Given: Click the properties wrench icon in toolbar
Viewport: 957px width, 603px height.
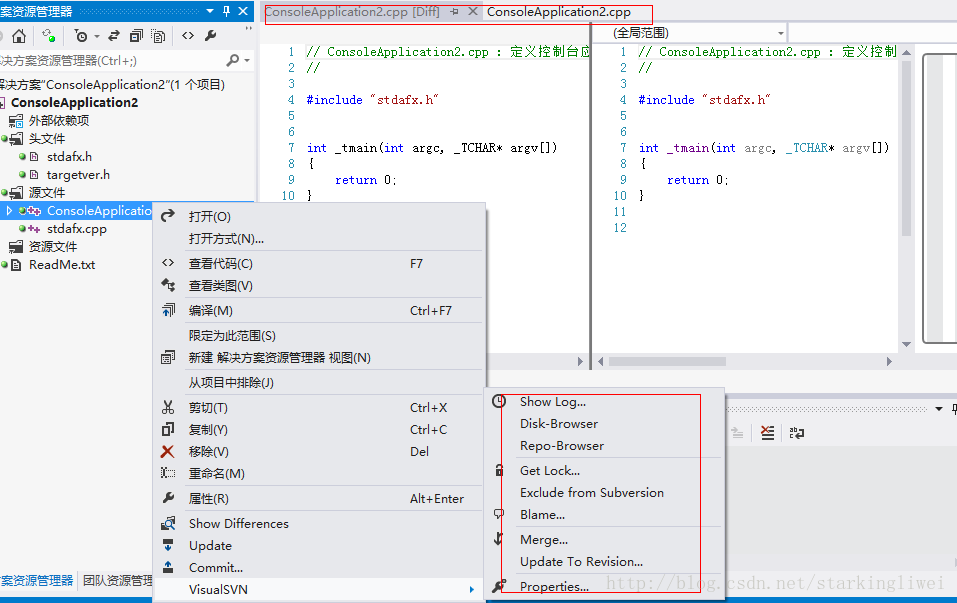Looking at the screenshot, I should tap(211, 36).
